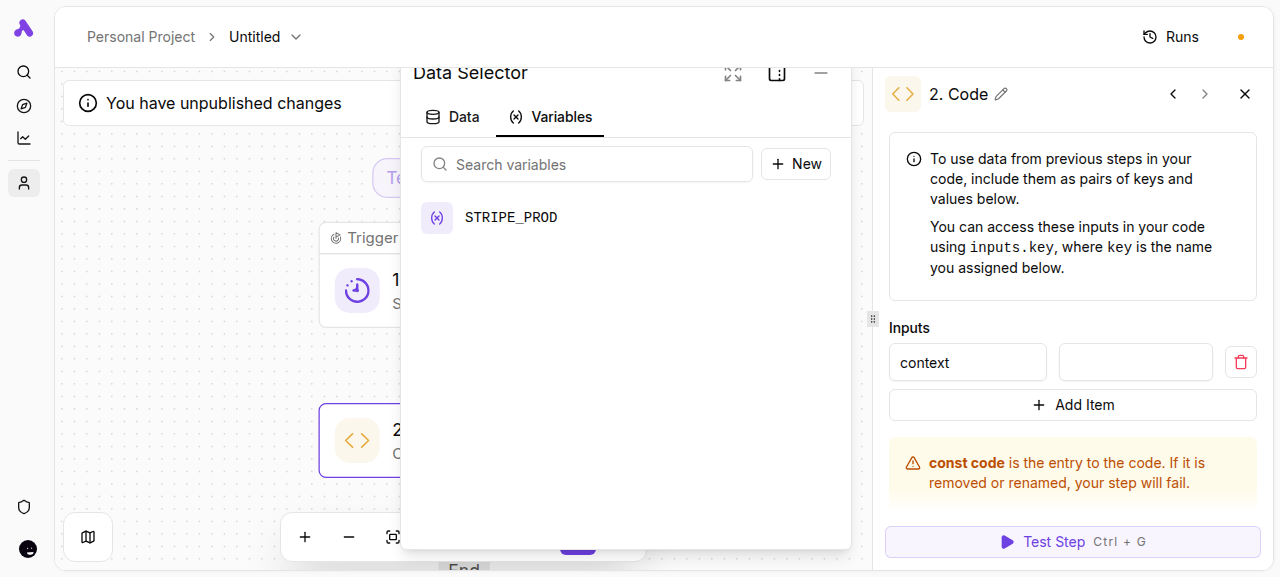Go to next step with right chevron

1205,94
